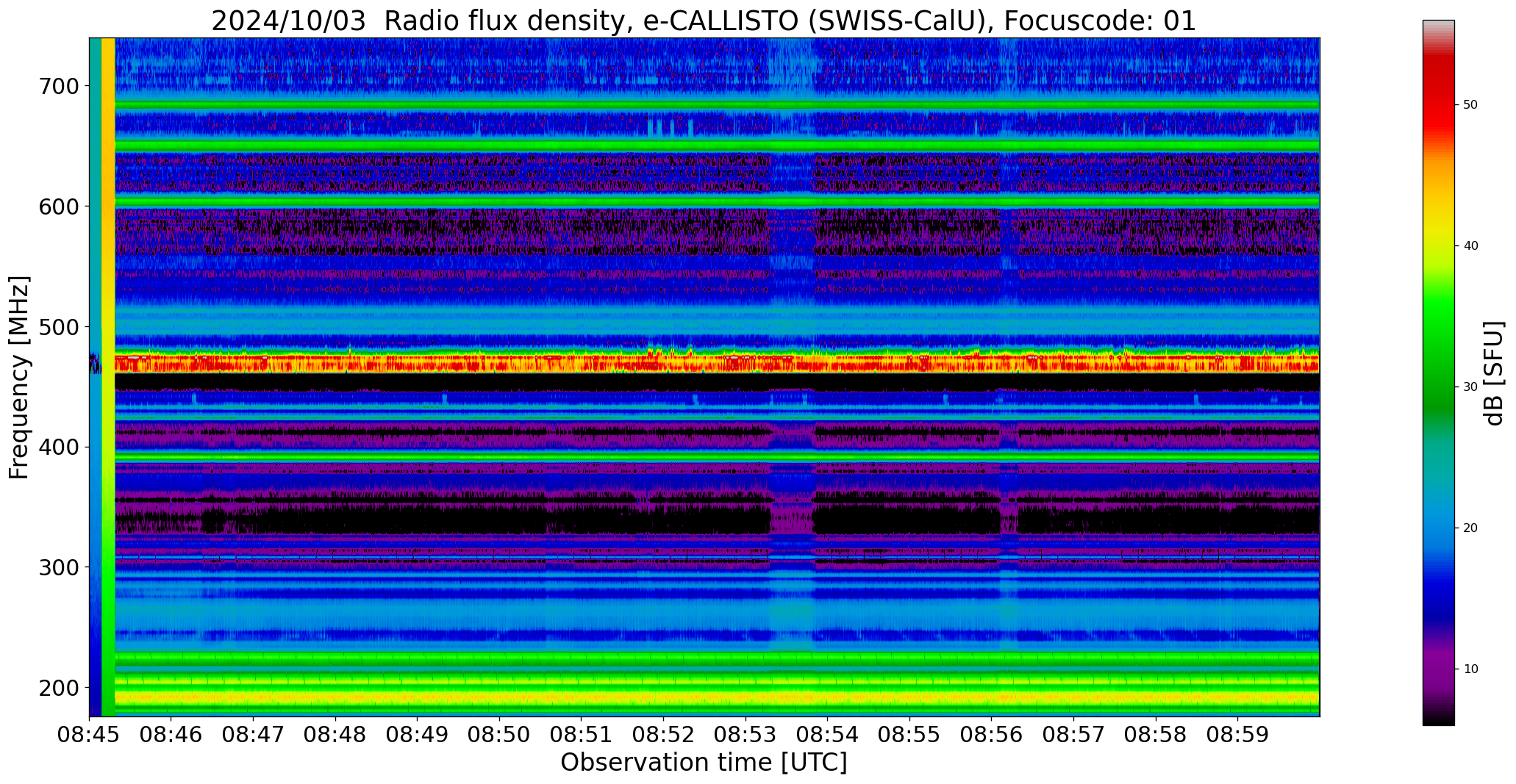
Task: Click the 08:56 time tick label
Action: coord(992,735)
